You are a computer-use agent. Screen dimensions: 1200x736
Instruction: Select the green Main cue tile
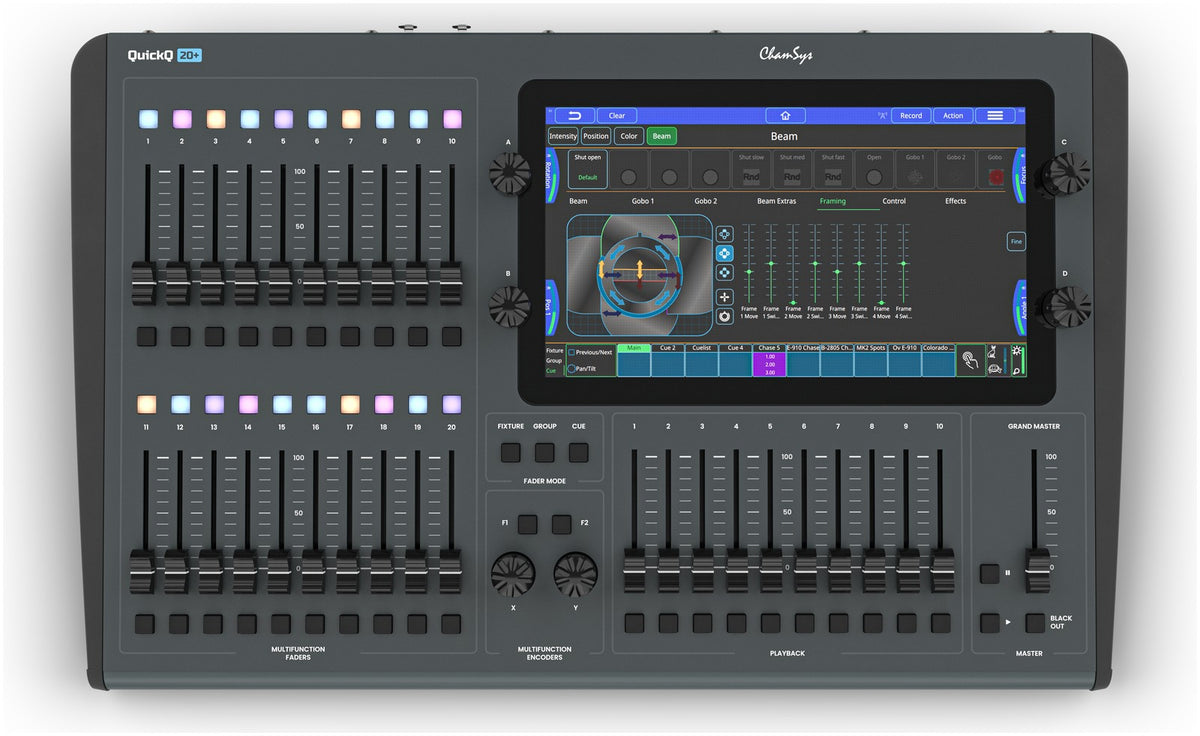pyautogui.click(x=633, y=360)
